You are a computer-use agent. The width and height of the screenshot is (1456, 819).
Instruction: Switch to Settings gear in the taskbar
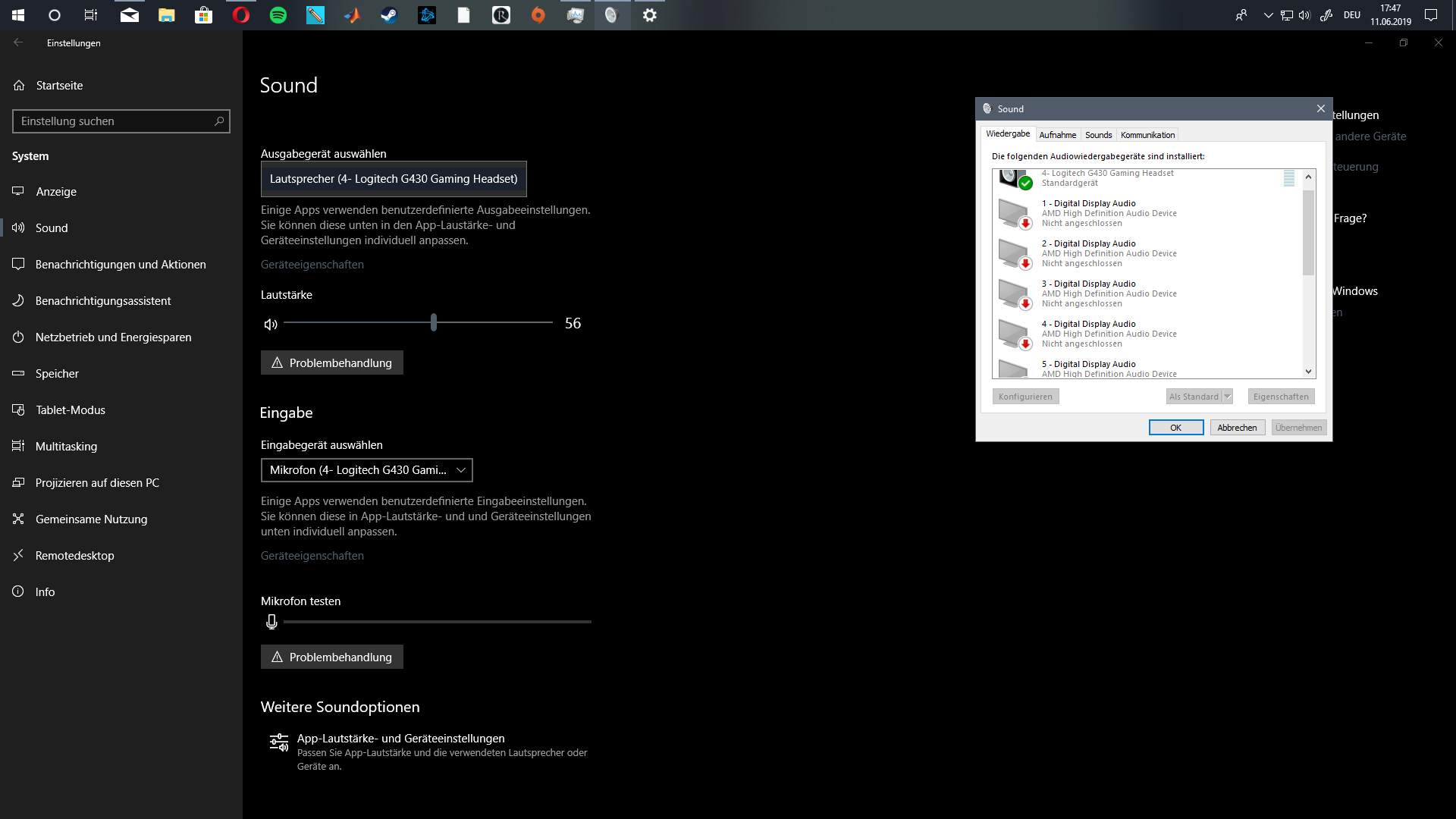pyautogui.click(x=650, y=14)
